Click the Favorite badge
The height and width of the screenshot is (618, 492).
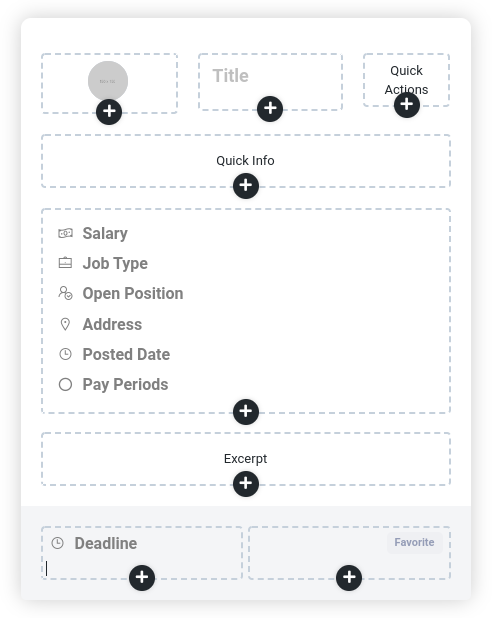click(x=414, y=543)
